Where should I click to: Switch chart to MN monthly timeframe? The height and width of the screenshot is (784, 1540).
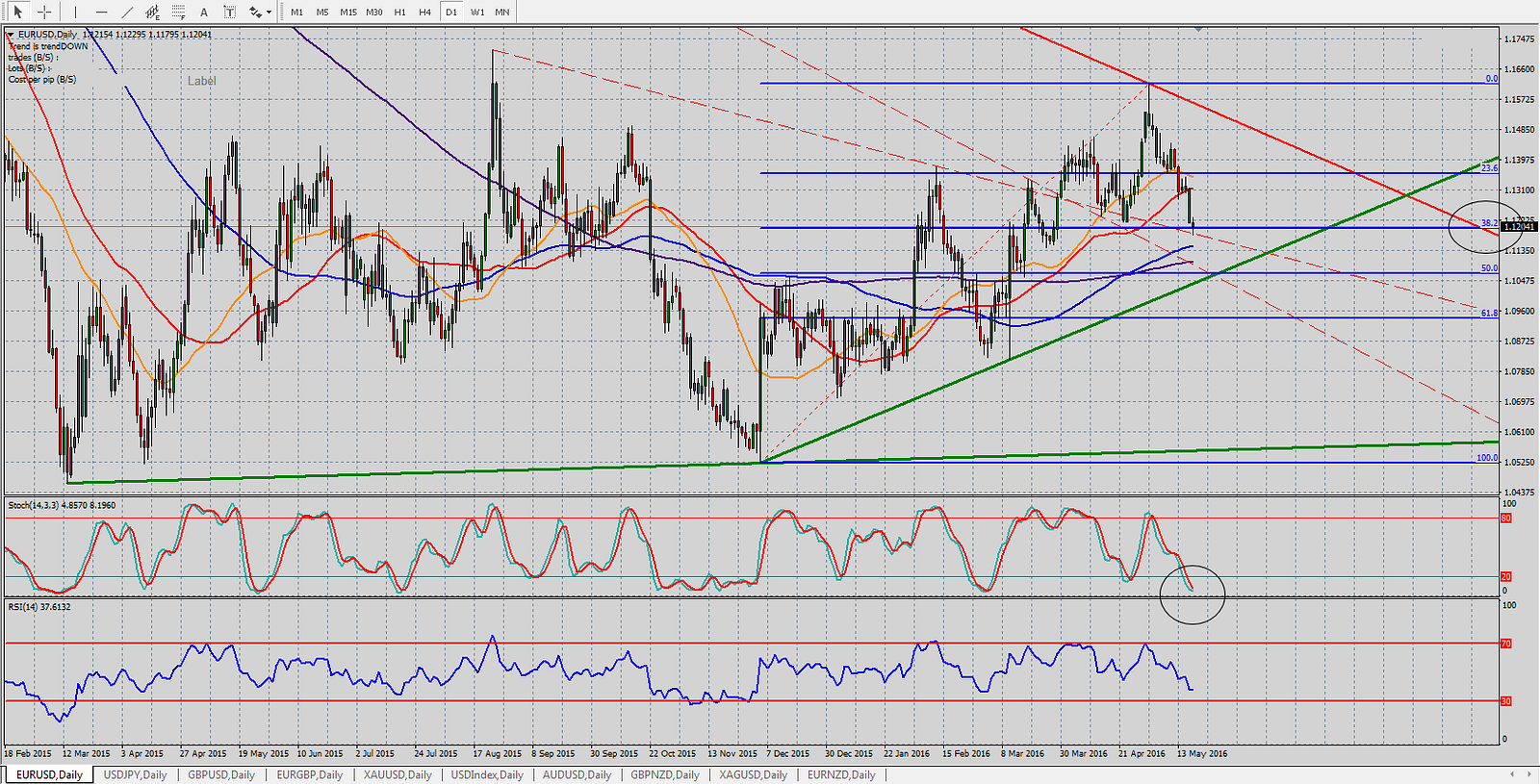point(502,12)
